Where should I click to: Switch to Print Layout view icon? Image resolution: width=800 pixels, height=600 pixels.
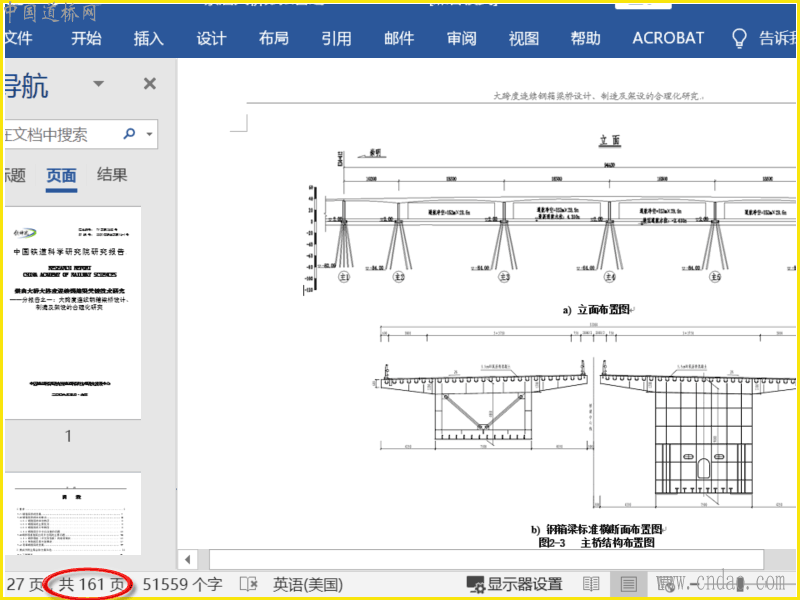(x=629, y=585)
